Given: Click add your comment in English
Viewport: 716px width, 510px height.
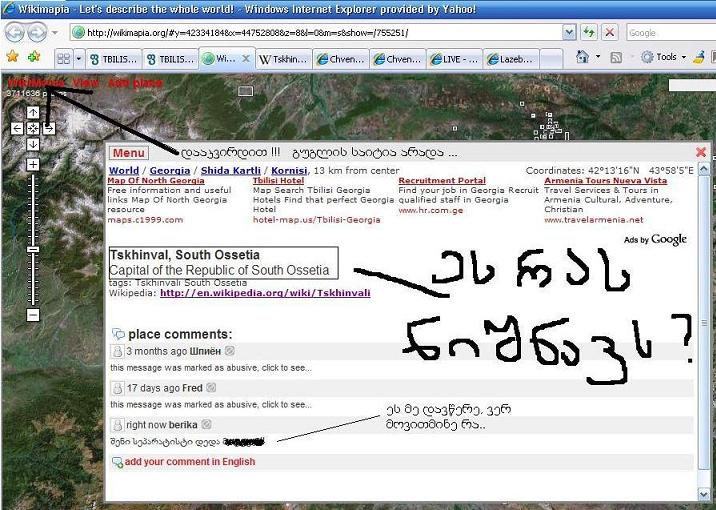Looking at the screenshot, I should [x=190, y=462].
